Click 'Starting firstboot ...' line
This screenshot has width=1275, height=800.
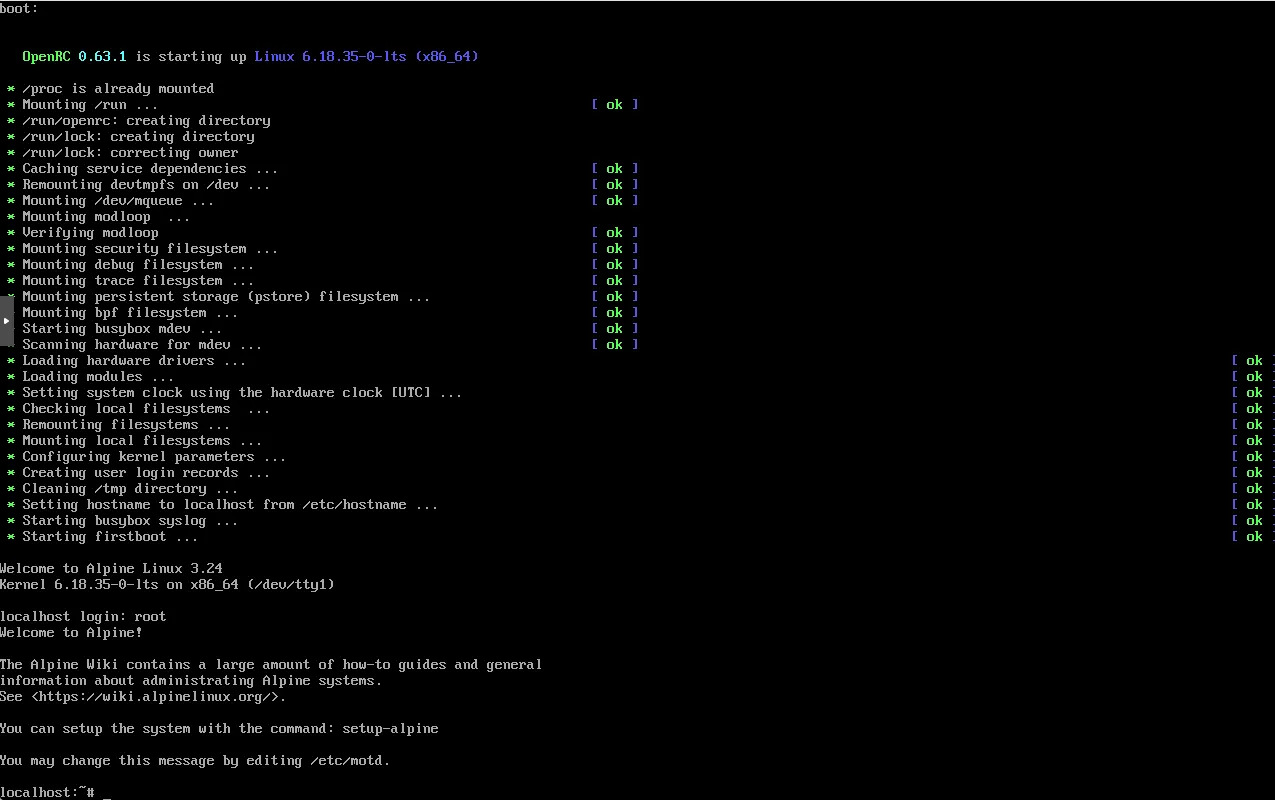pyautogui.click(x=110, y=536)
